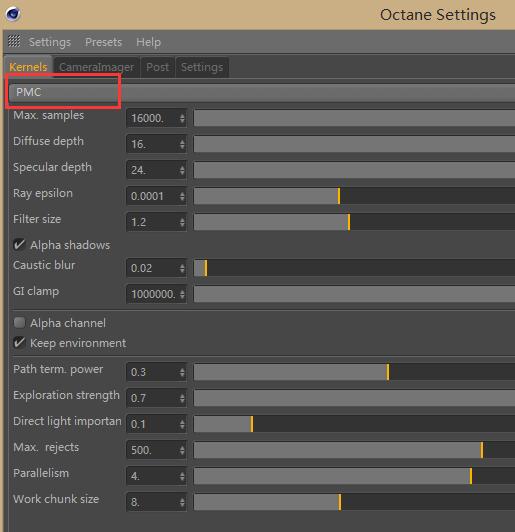Click the Path term. power slider handle
Viewport: 515px width, 532px height.
click(x=388, y=372)
